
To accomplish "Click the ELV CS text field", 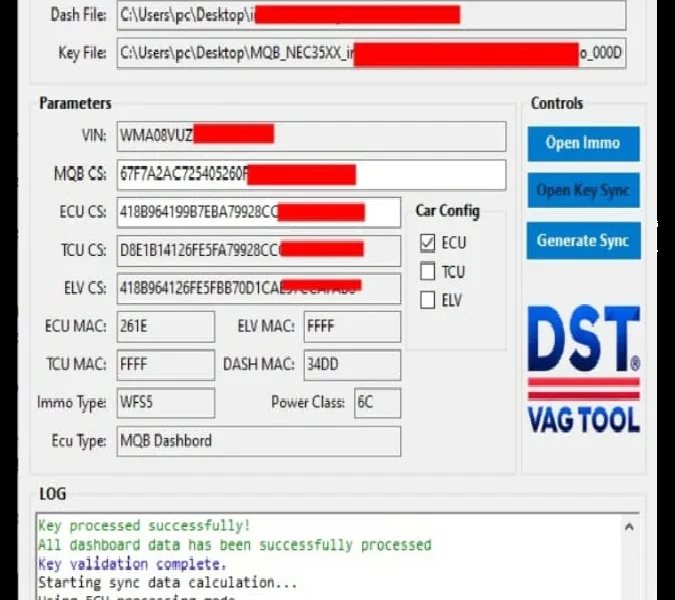I will click(257, 289).
